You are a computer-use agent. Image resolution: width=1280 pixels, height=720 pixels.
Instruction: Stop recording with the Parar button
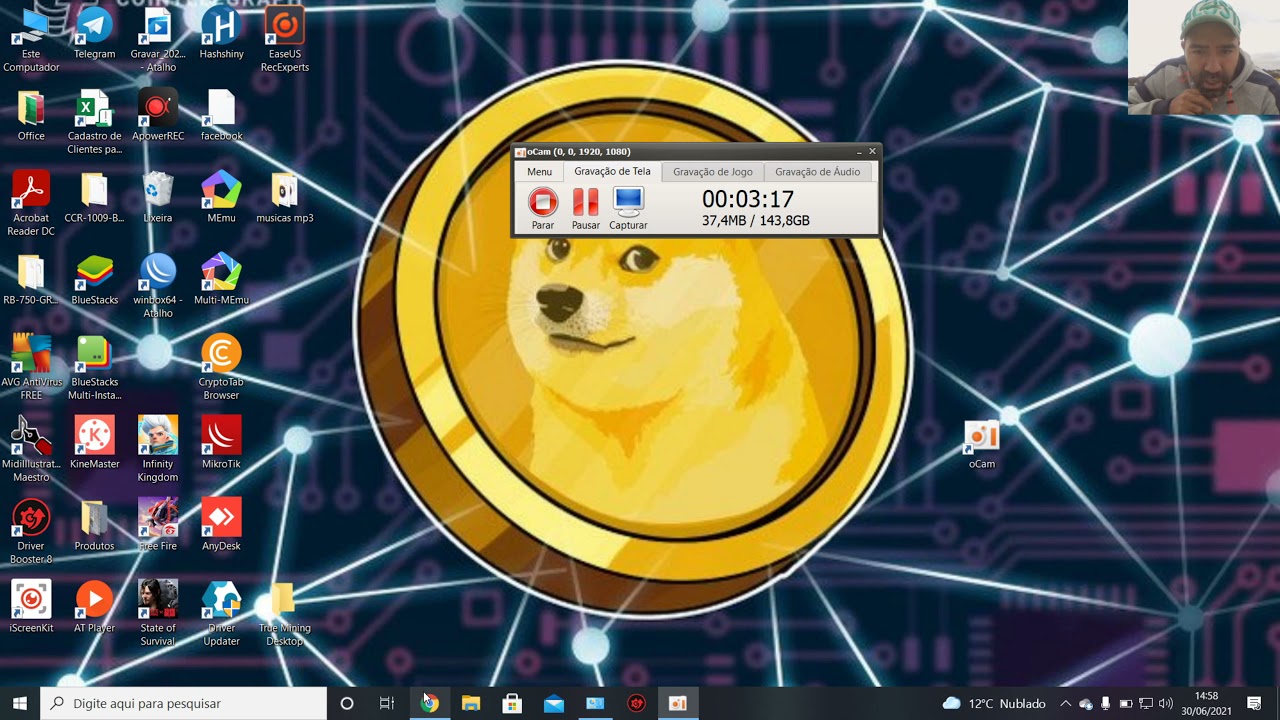[x=543, y=209]
